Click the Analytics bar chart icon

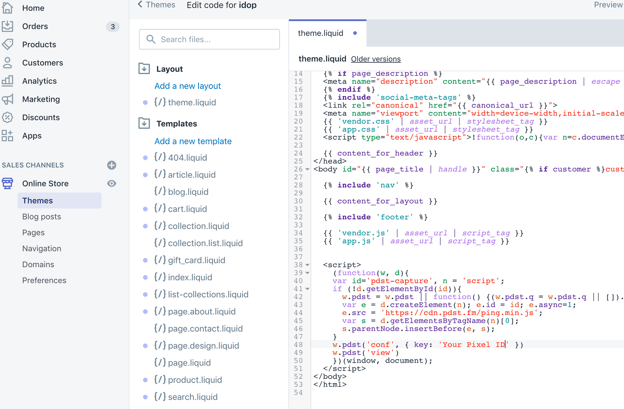tap(8, 81)
